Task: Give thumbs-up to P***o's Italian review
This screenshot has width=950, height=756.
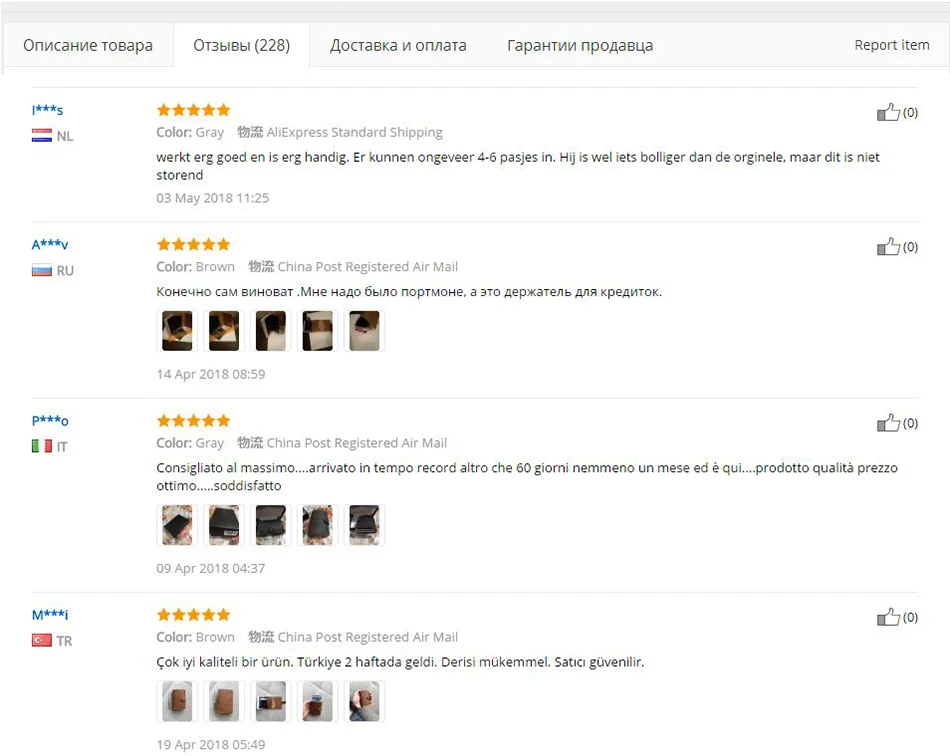Action: tap(888, 423)
